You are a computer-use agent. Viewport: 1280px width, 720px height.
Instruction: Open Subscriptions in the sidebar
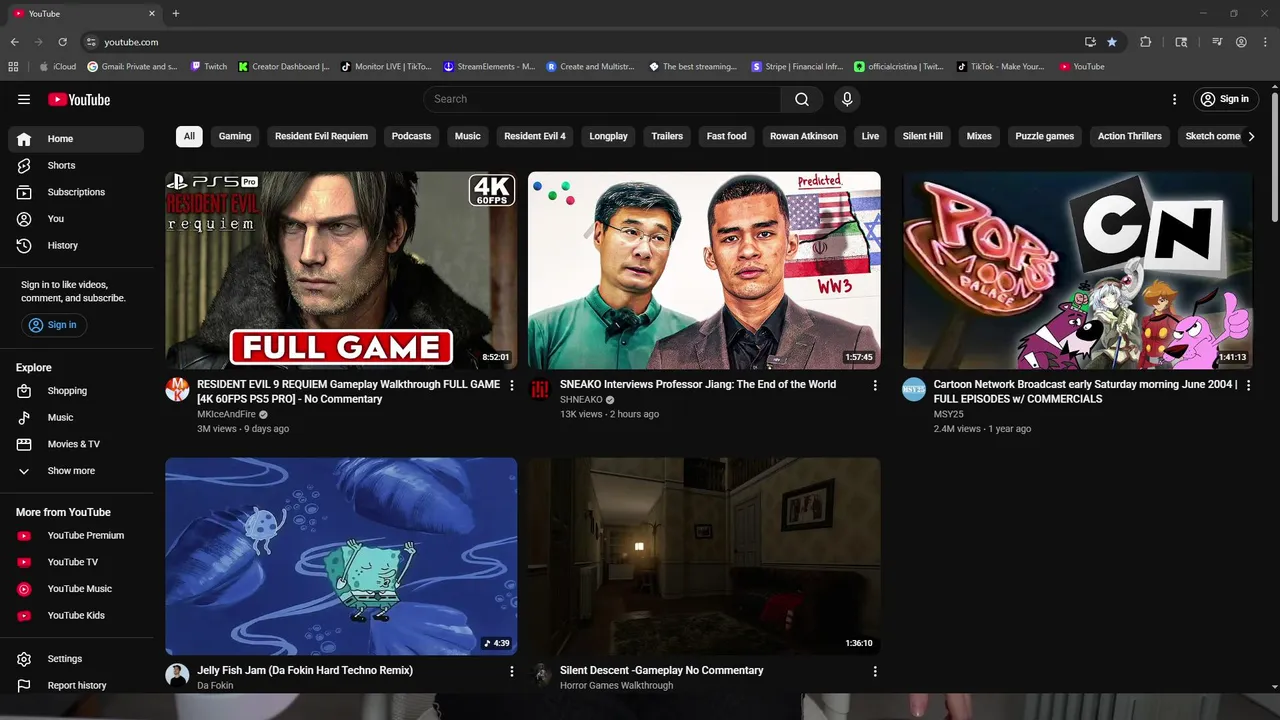click(x=76, y=192)
